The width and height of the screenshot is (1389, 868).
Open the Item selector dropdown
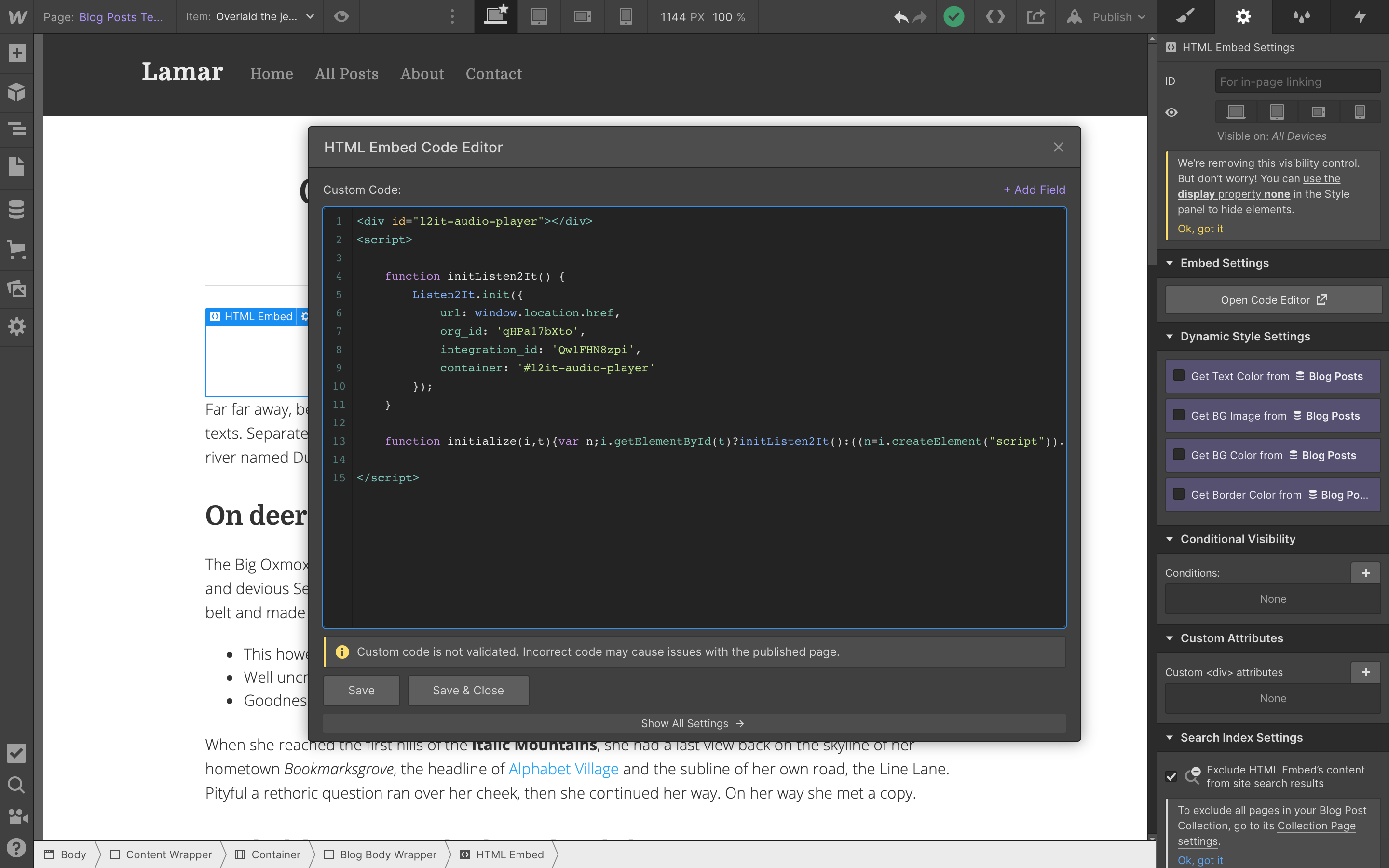click(x=250, y=17)
